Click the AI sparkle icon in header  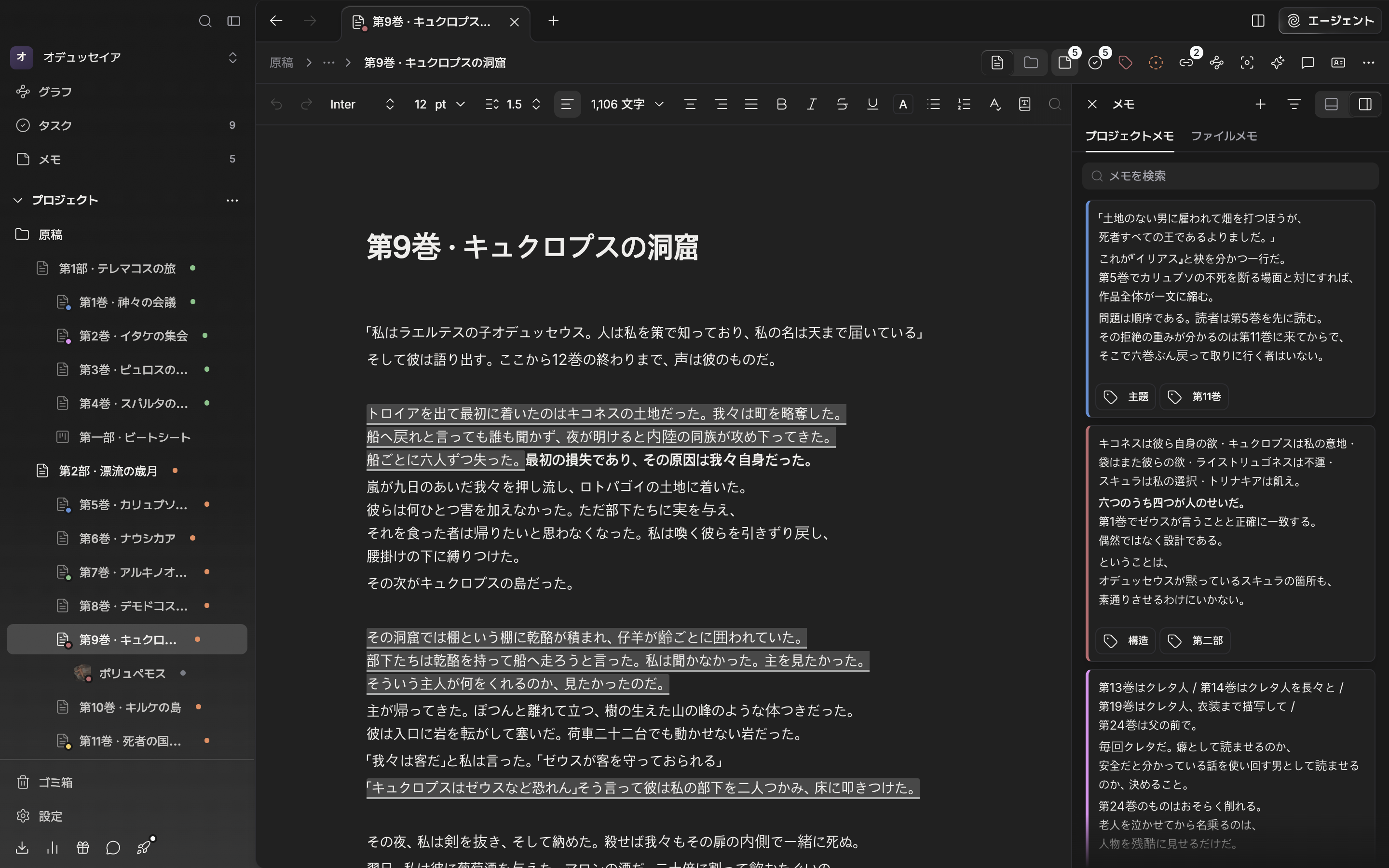coord(1277,63)
